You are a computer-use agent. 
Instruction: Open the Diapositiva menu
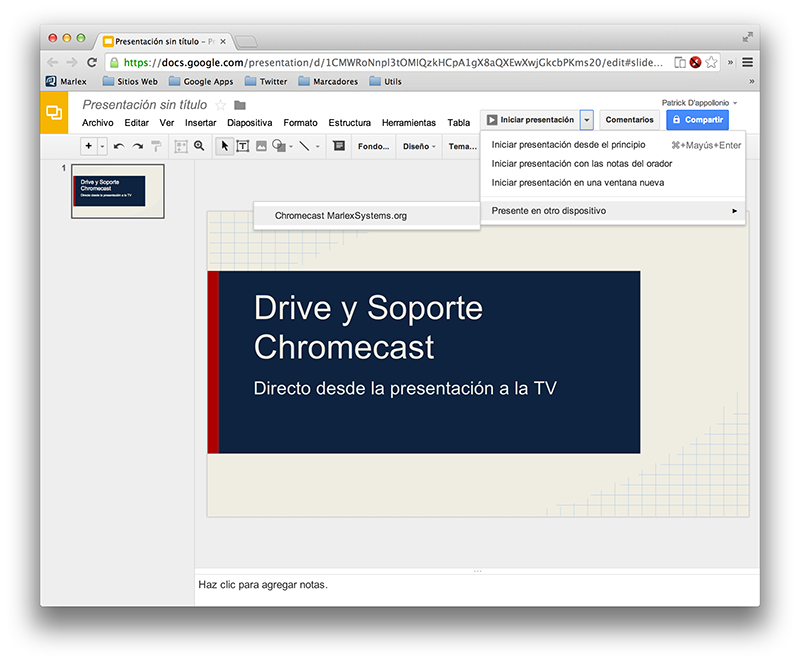tap(249, 123)
